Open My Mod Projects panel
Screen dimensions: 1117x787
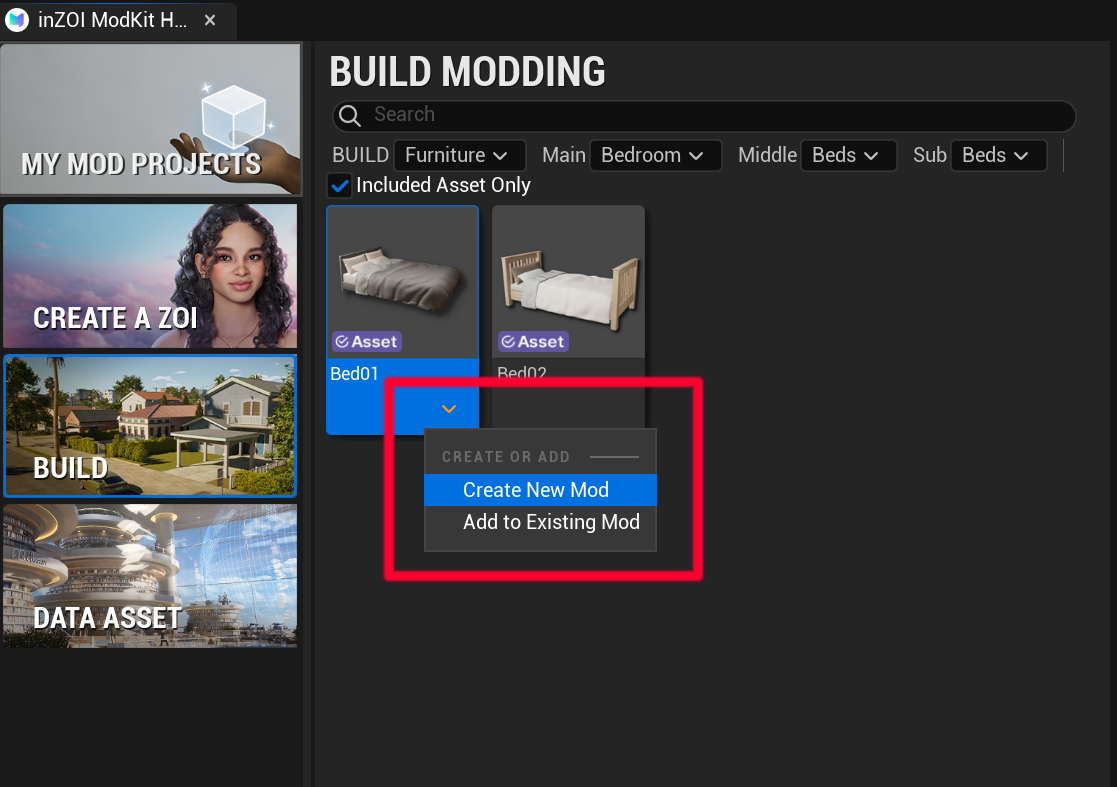[151, 119]
